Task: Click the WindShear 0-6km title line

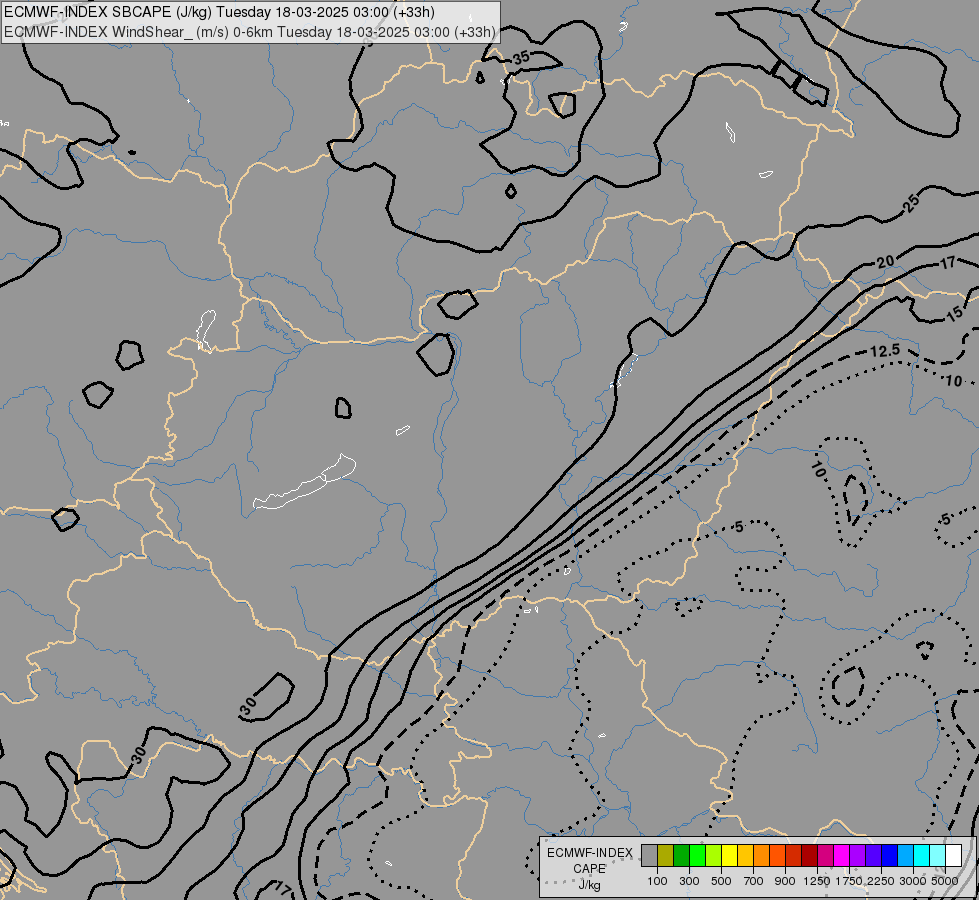Action: point(250,32)
